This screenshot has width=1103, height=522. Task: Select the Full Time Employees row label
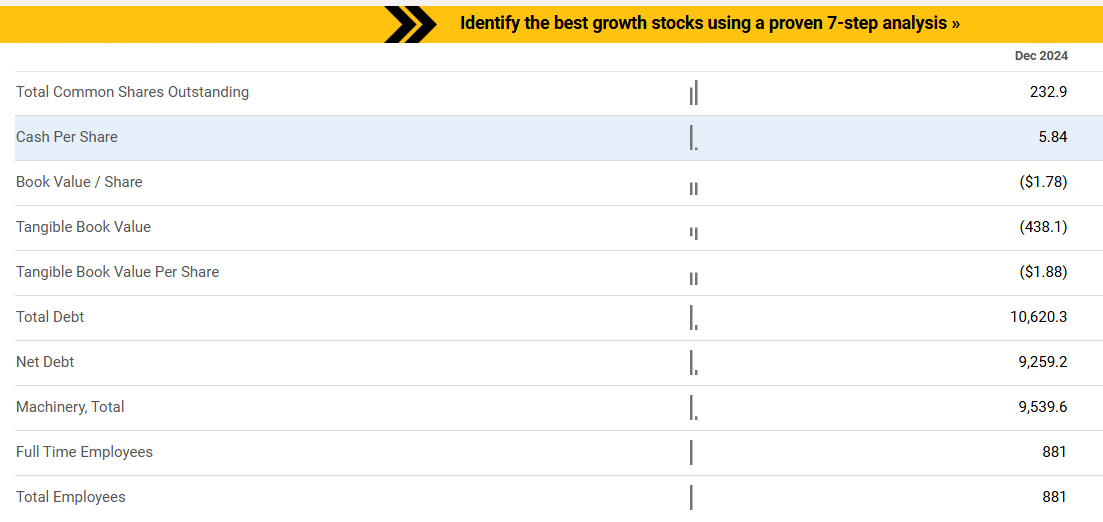[84, 452]
